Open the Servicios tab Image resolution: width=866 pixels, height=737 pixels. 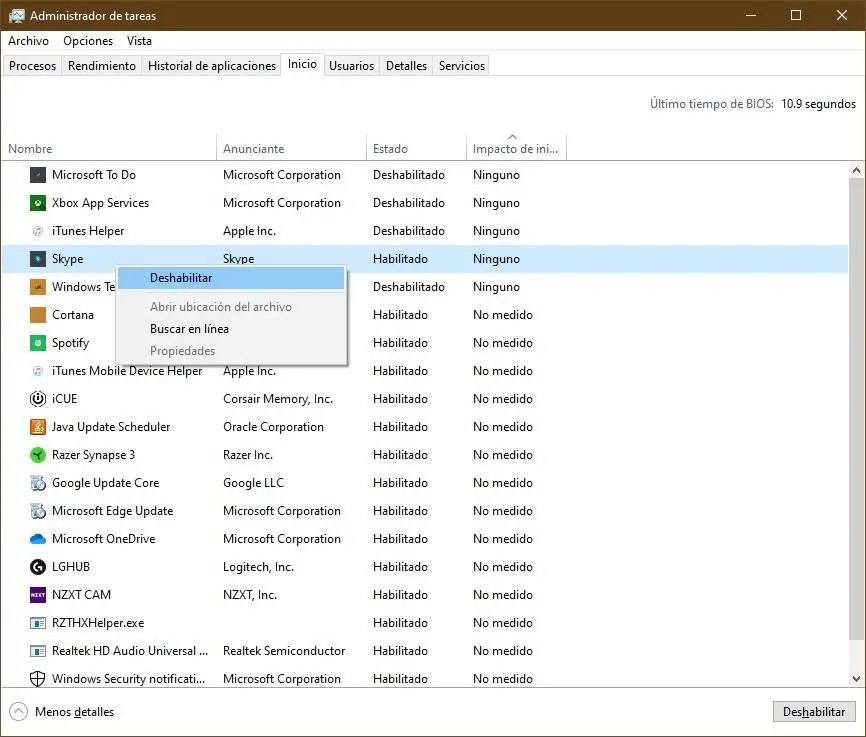461,66
